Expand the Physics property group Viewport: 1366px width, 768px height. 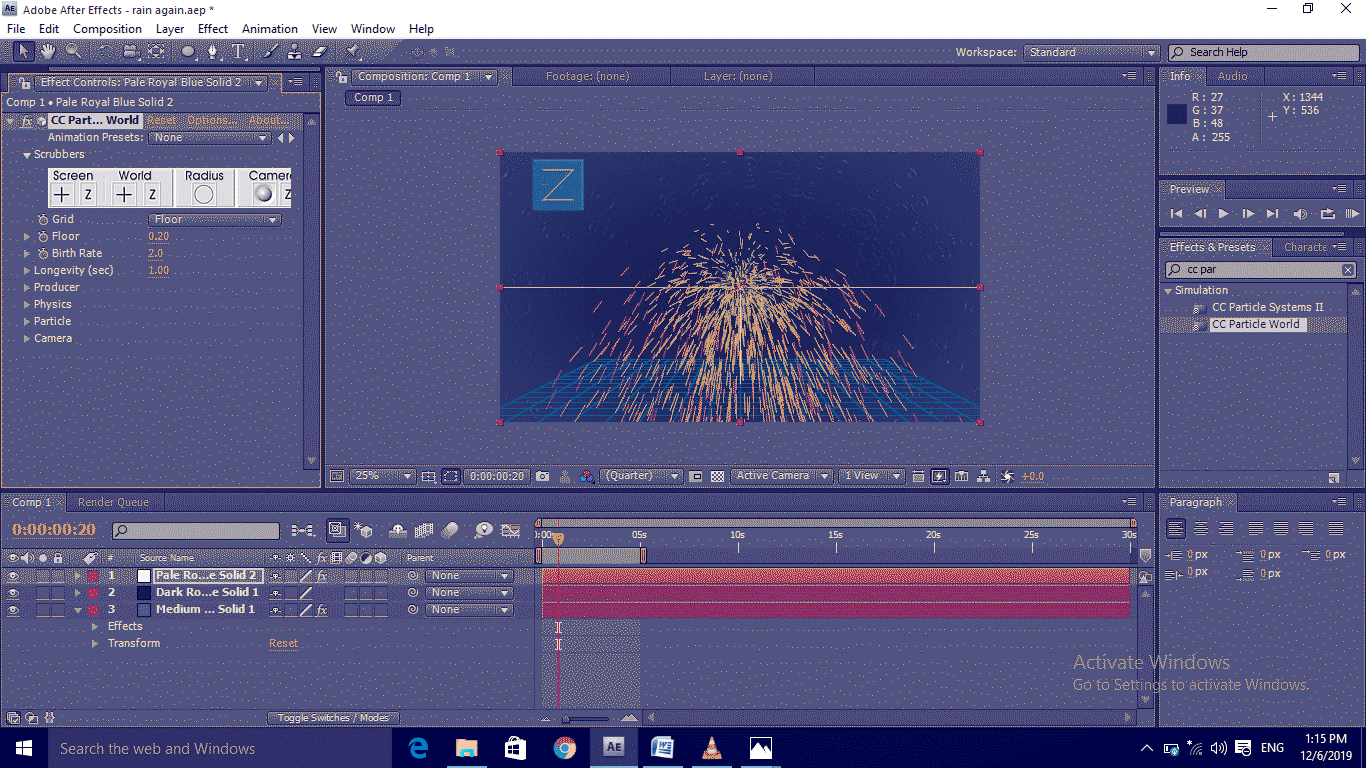click(x=27, y=305)
